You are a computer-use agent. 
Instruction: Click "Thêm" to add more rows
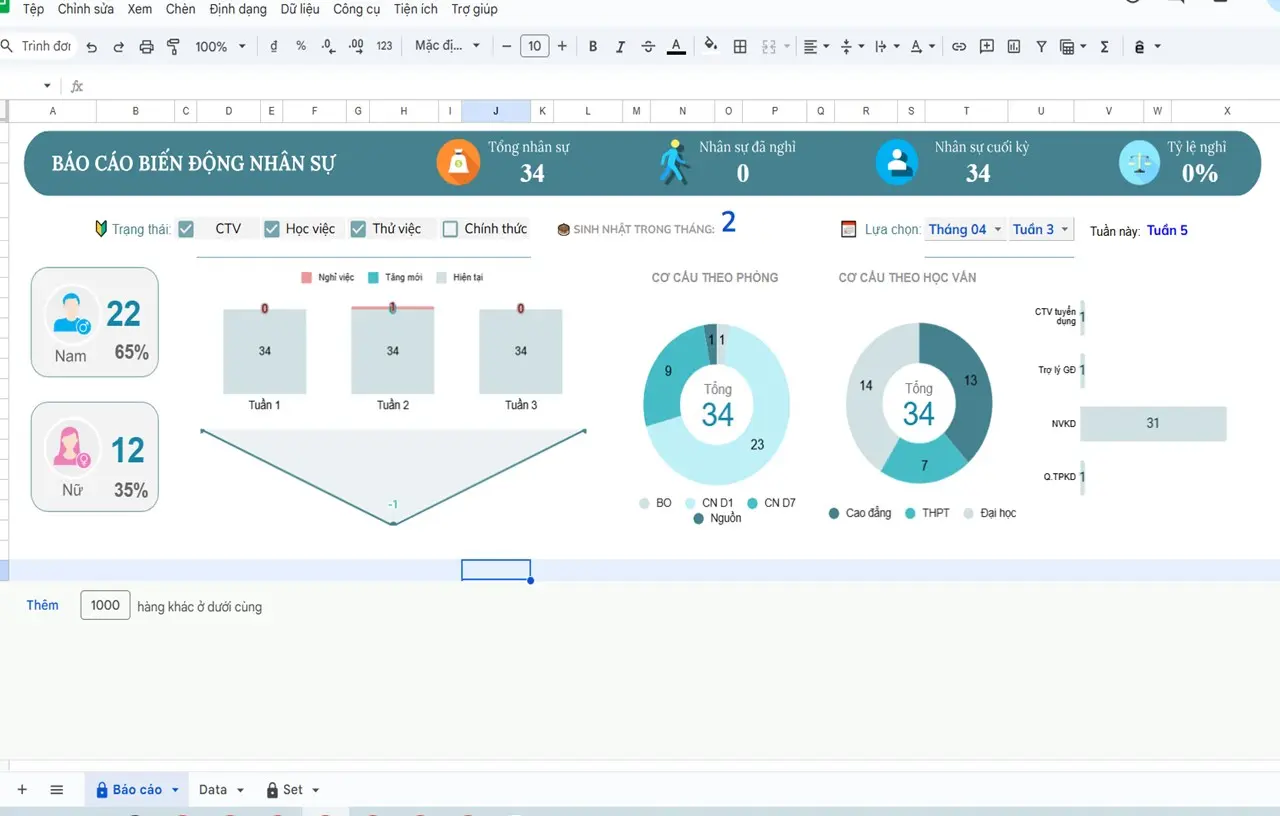(x=42, y=605)
